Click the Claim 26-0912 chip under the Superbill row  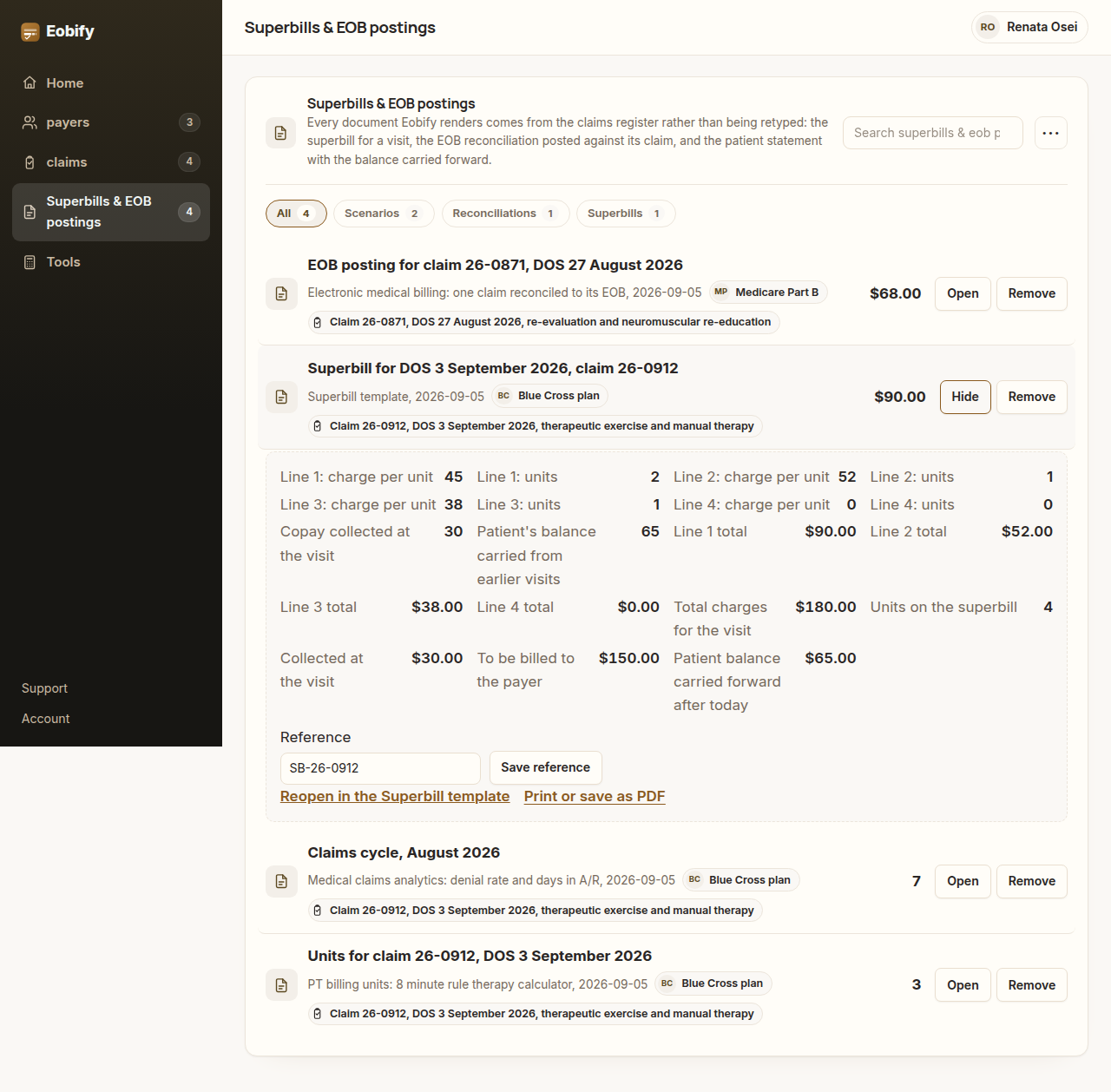pyautogui.click(x=535, y=426)
